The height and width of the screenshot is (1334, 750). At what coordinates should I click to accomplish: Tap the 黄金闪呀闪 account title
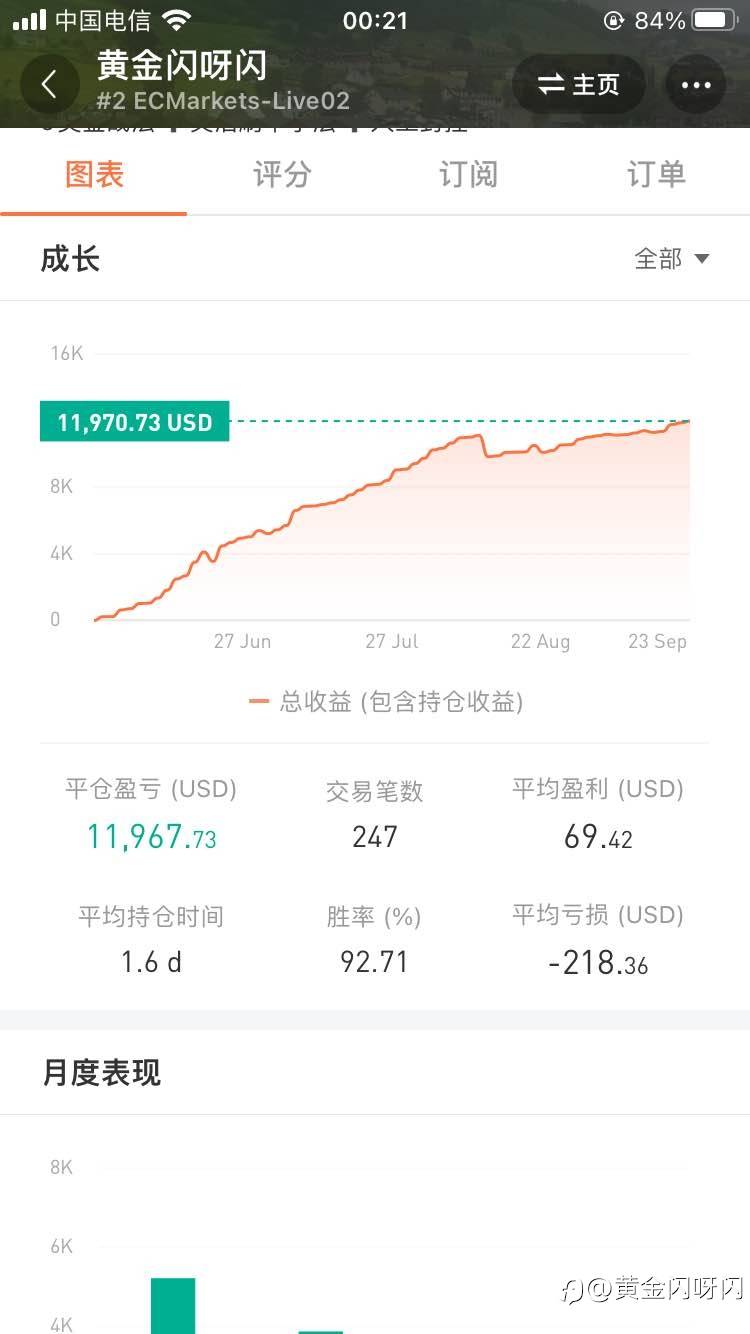pyautogui.click(x=182, y=66)
